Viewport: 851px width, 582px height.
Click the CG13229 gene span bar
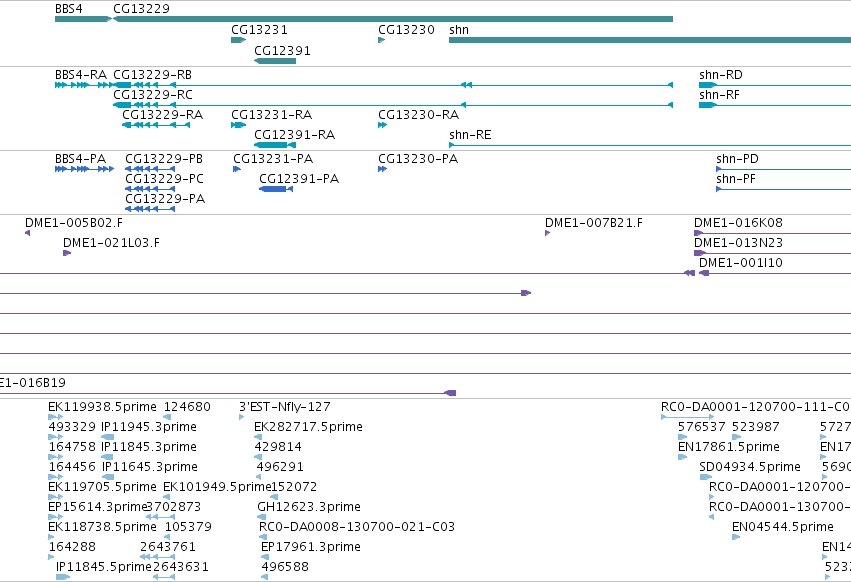(x=393, y=19)
